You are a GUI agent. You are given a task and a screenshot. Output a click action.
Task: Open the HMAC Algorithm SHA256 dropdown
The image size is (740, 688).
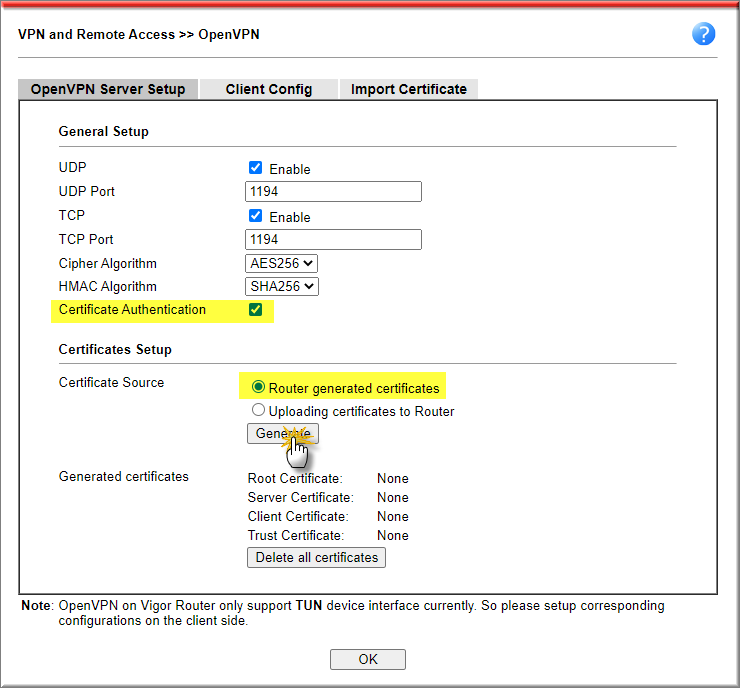coord(282,286)
